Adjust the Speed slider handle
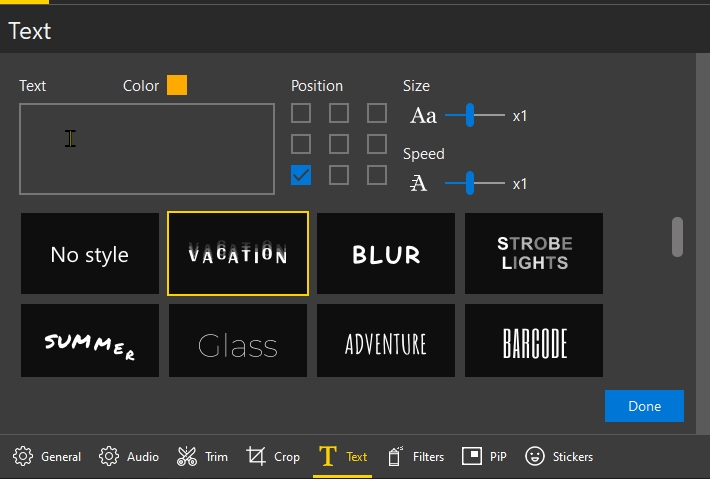 pos(470,183)
